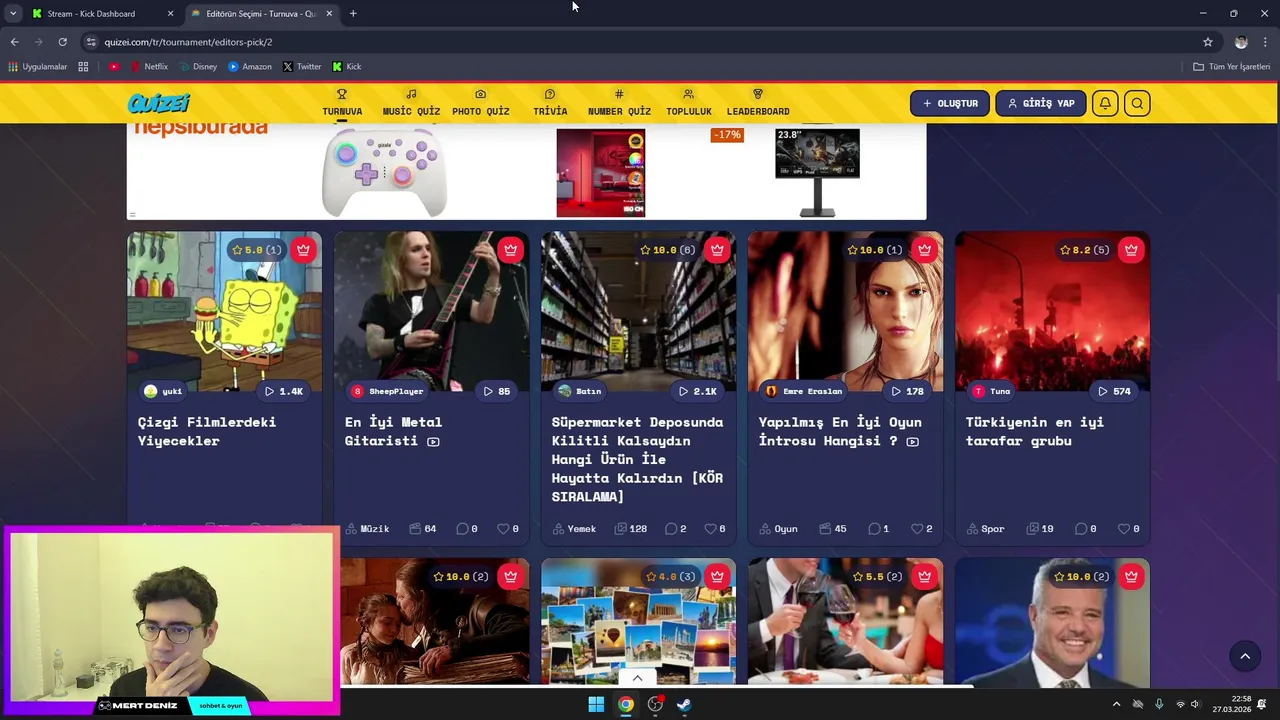Open a new browser tab
This screenshot has width=1280, height=720.
353,14
